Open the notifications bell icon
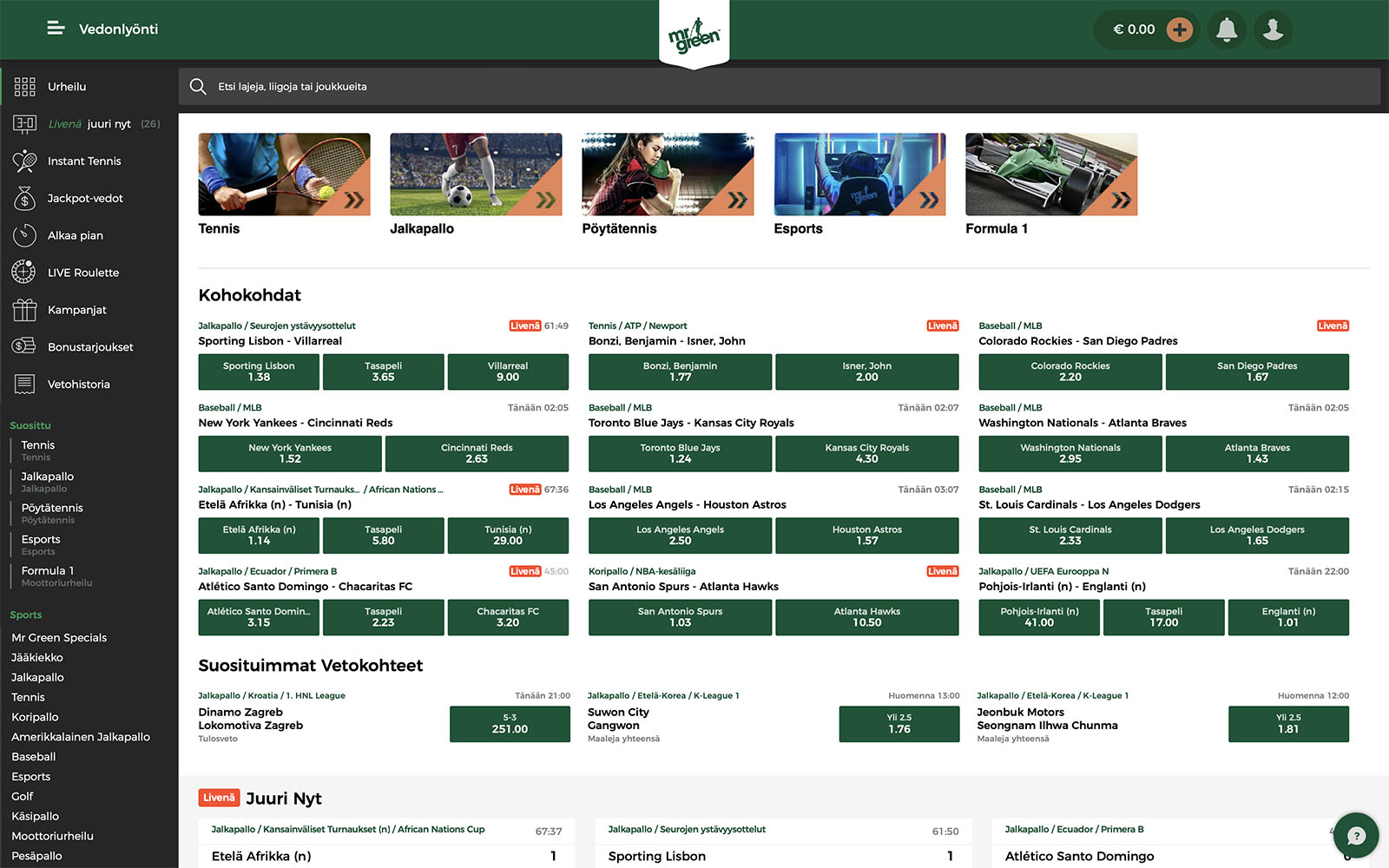The height and width of the screenshot is (868, 1389). point(1227,30)
